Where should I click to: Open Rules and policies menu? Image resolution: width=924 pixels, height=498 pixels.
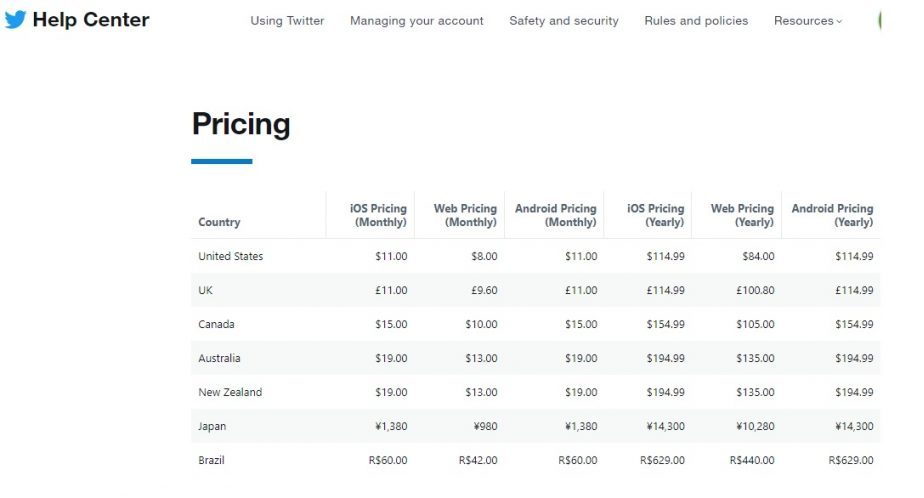coord(696,21)
